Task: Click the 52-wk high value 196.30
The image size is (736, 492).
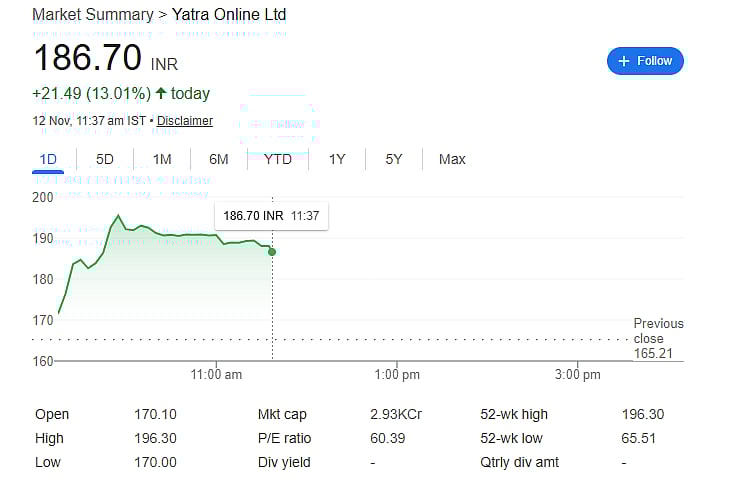Action: tap(642, 414)
